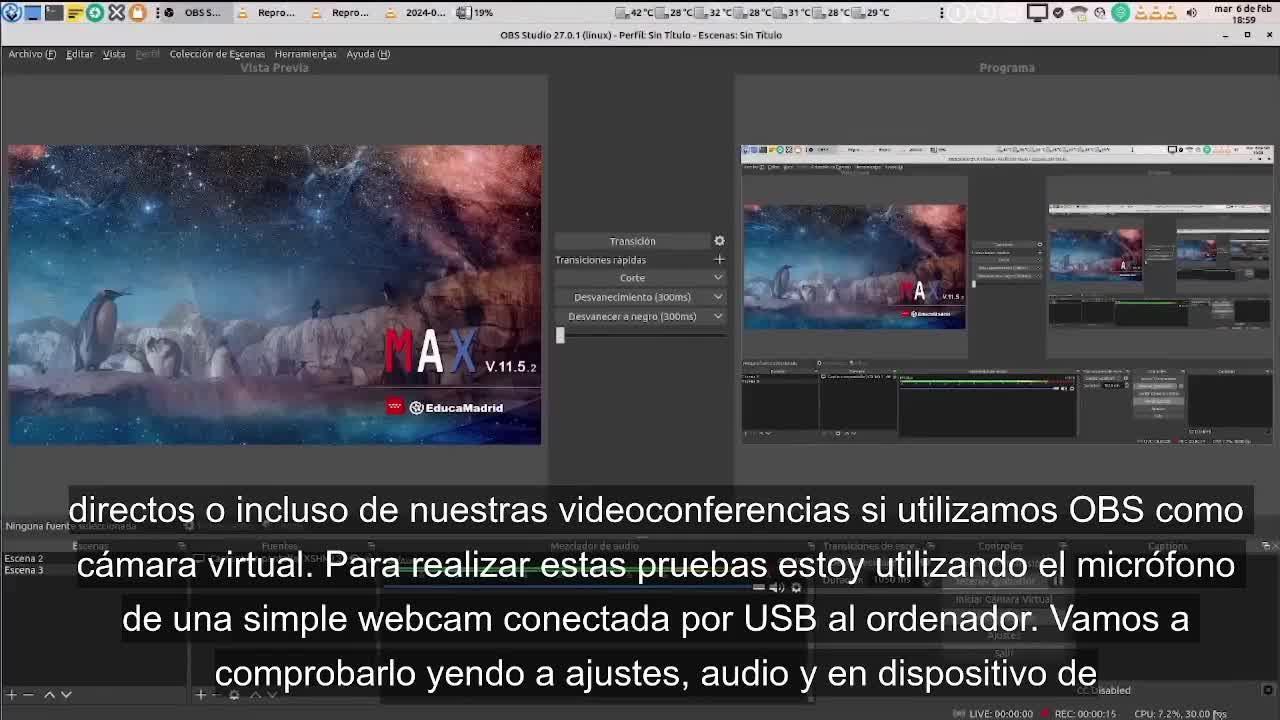The image size is (1280, 720).
Task: Open volume speaker tray icon
Action: [1191, 13]
